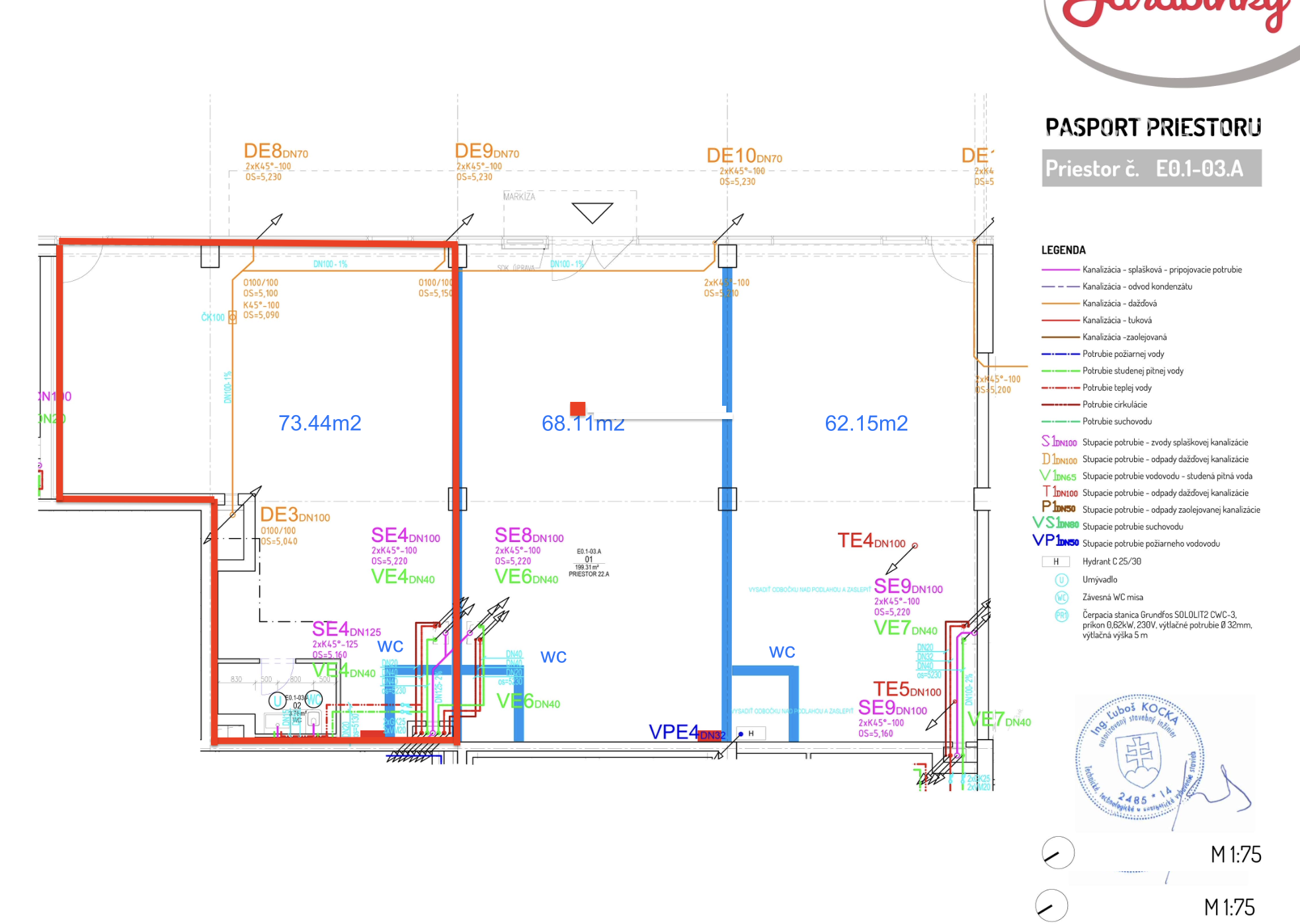Click the red square handle in center room
The height and width of the screenshot is (924, 1300).
(577, 408)
